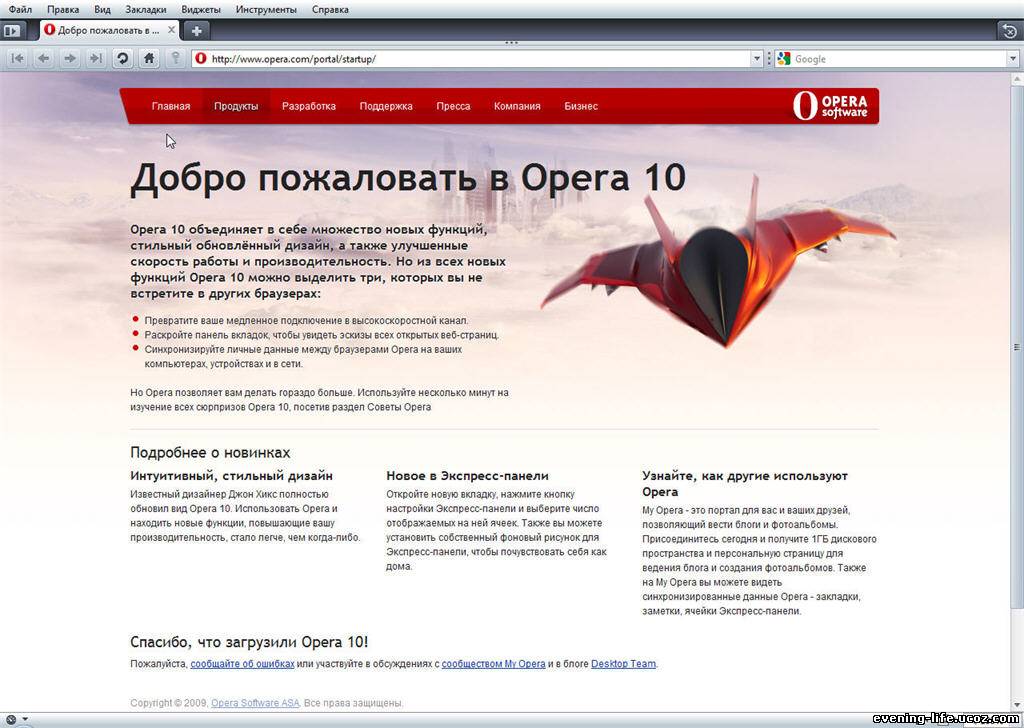Image resolution: width=1024 pixels, height=728 pixels.
Task: Click the "Новое в Экспресс-панели" heading
Action: click(x=468, y=476)
